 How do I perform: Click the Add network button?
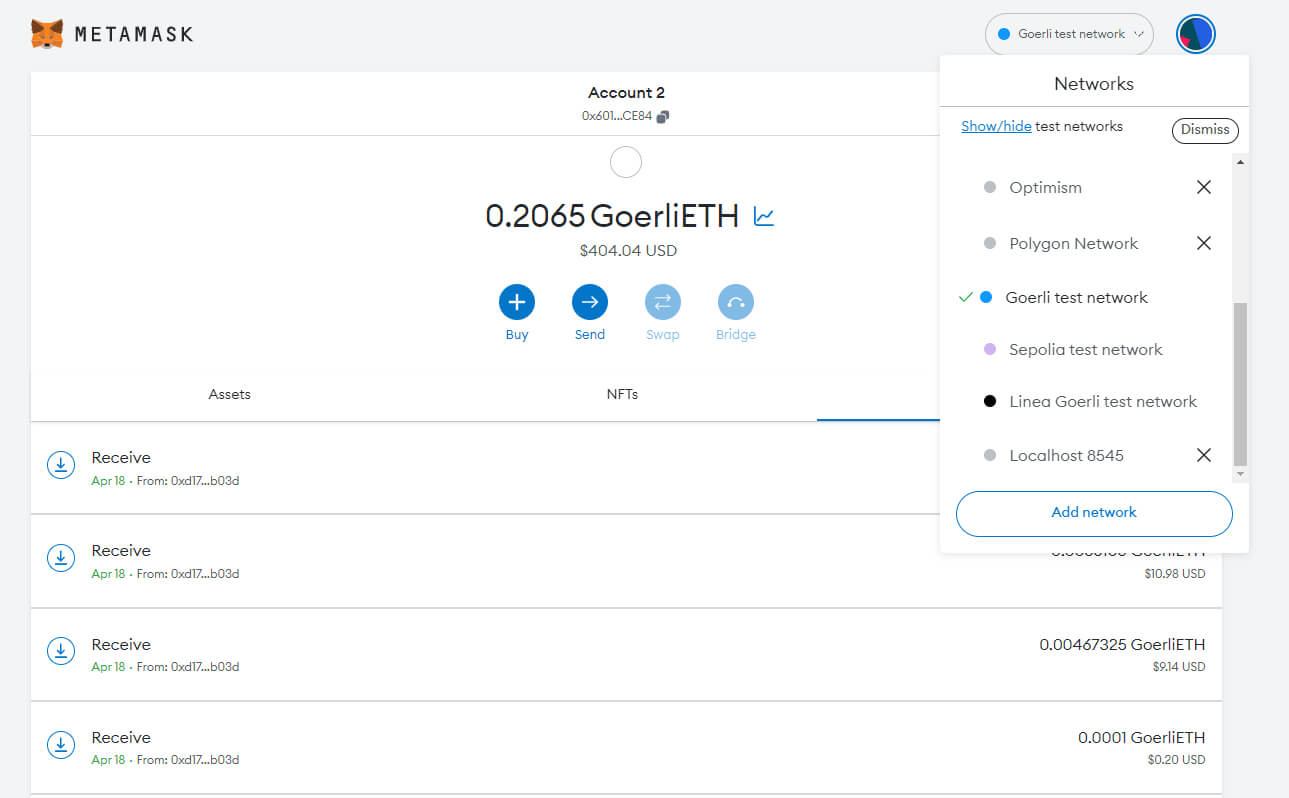pyautogui.click(x=1094, y=512)
